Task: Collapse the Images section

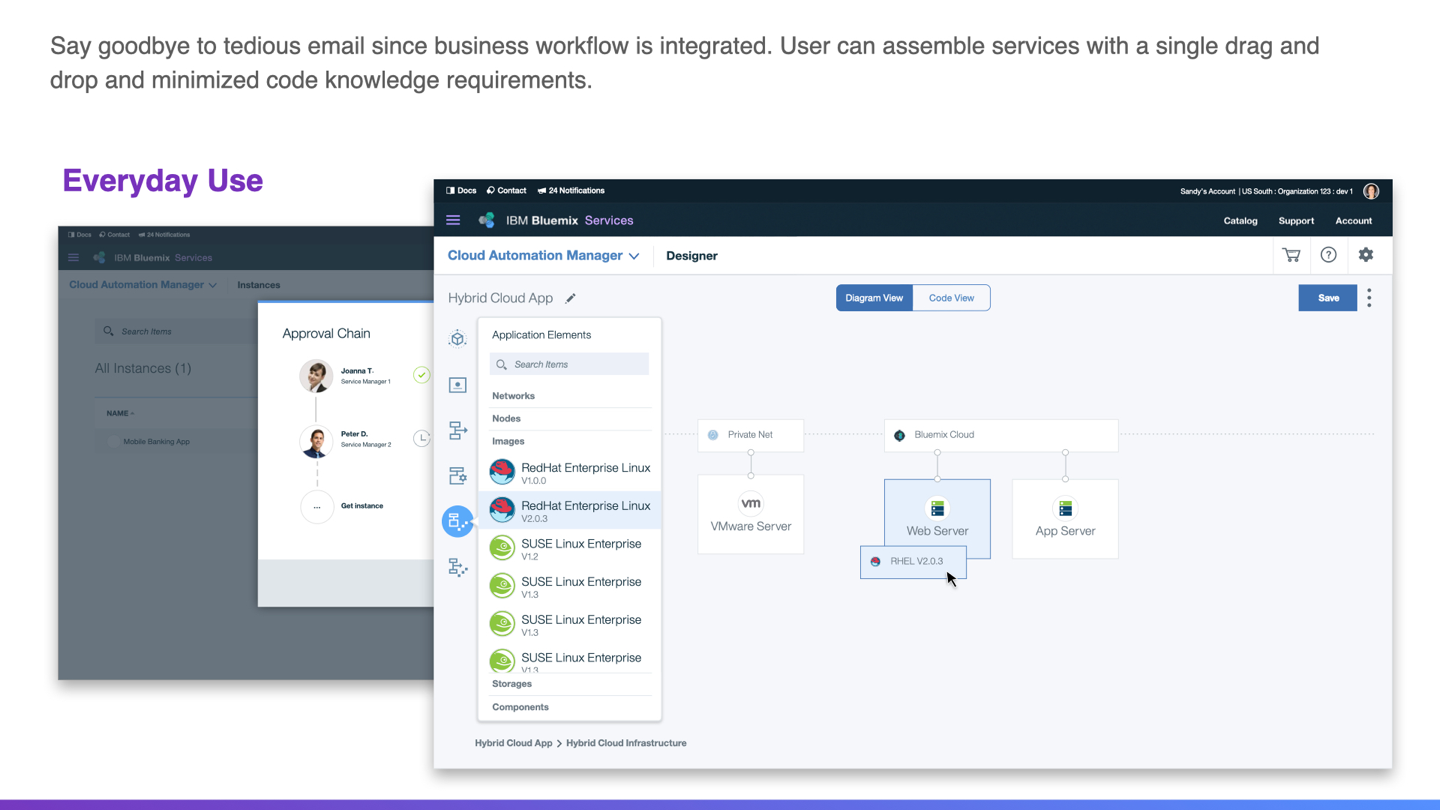Action: point(570,441)
